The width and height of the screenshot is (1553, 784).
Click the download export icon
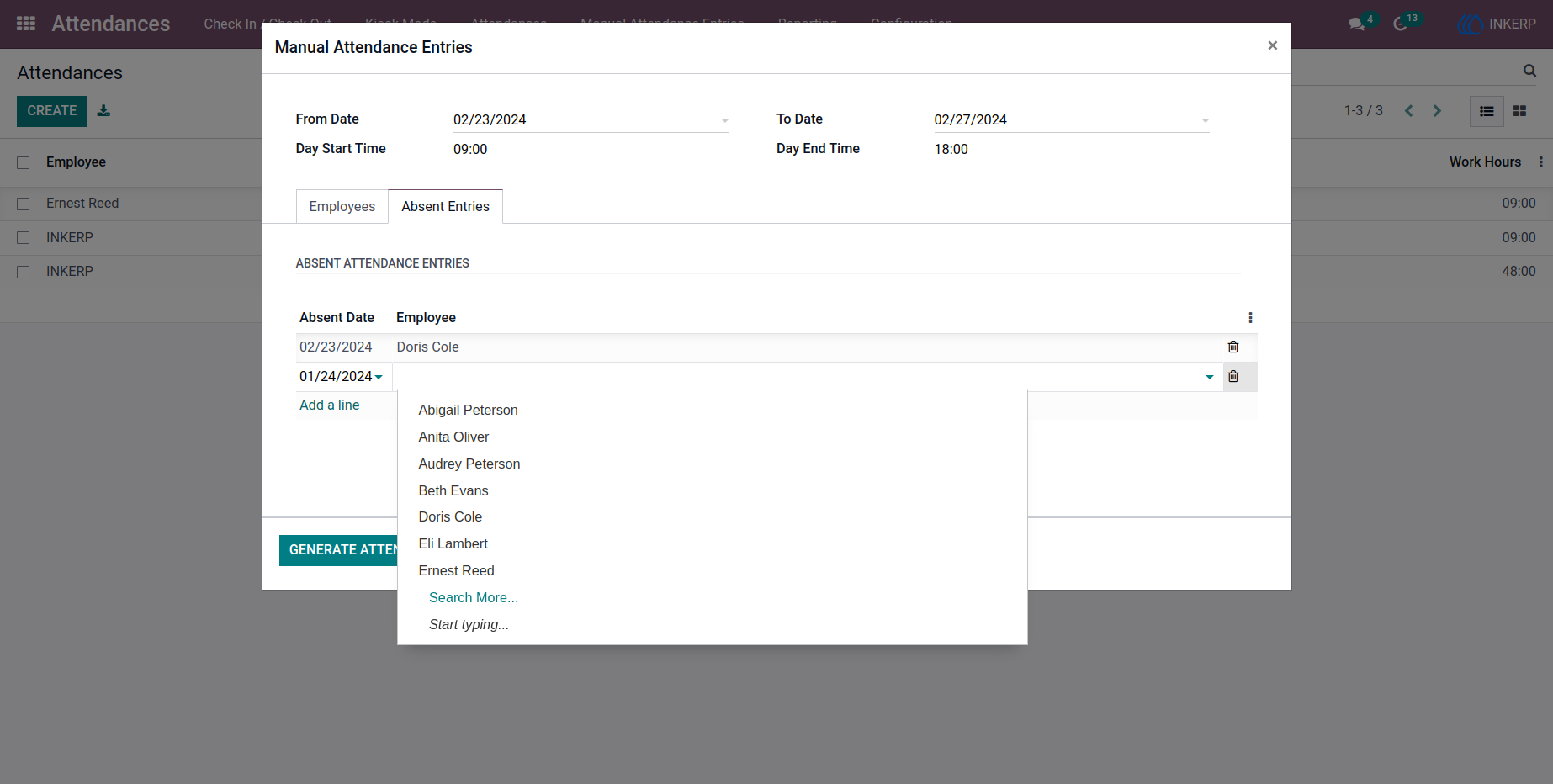103,110
